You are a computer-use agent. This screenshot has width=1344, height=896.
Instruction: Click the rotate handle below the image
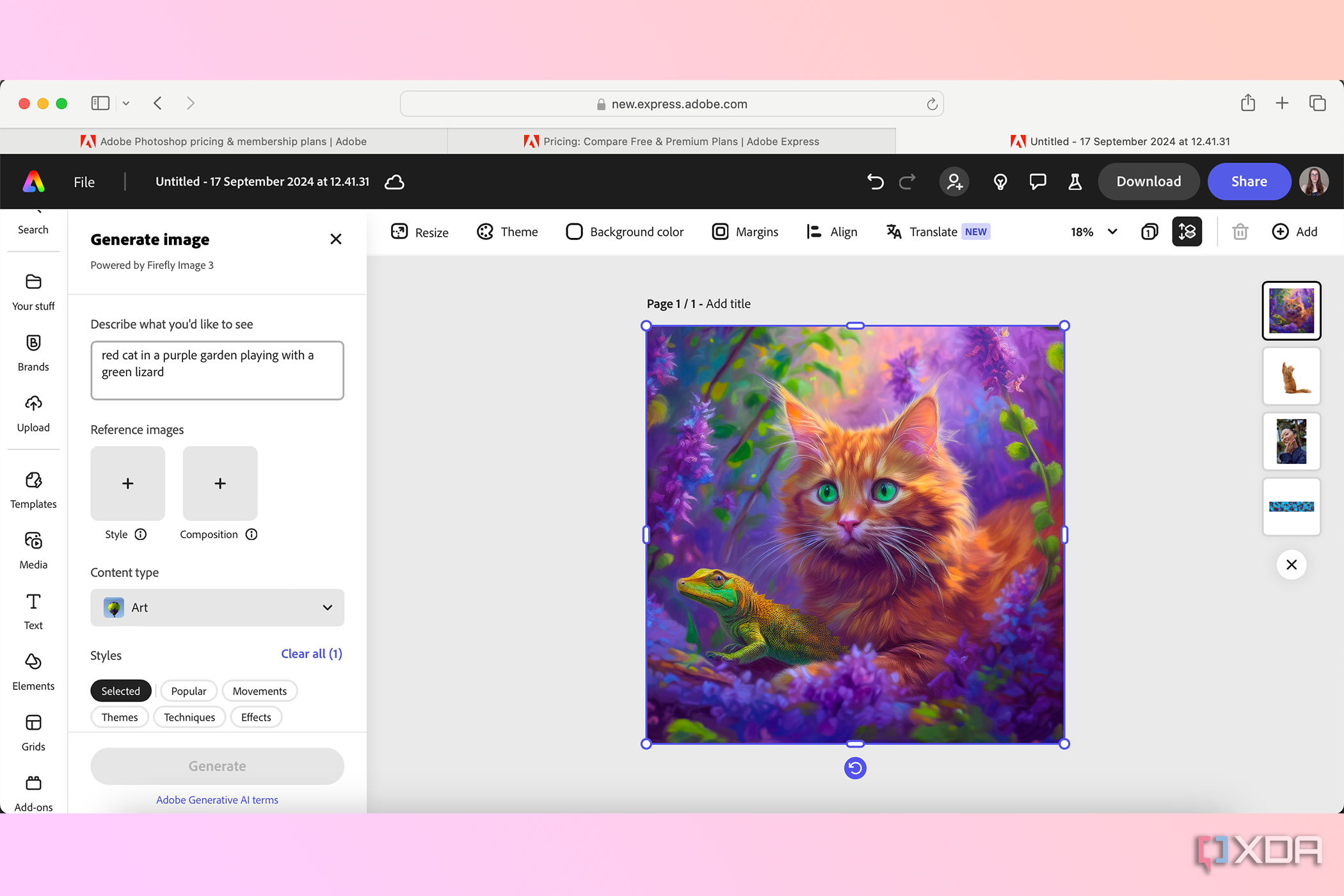855,768
